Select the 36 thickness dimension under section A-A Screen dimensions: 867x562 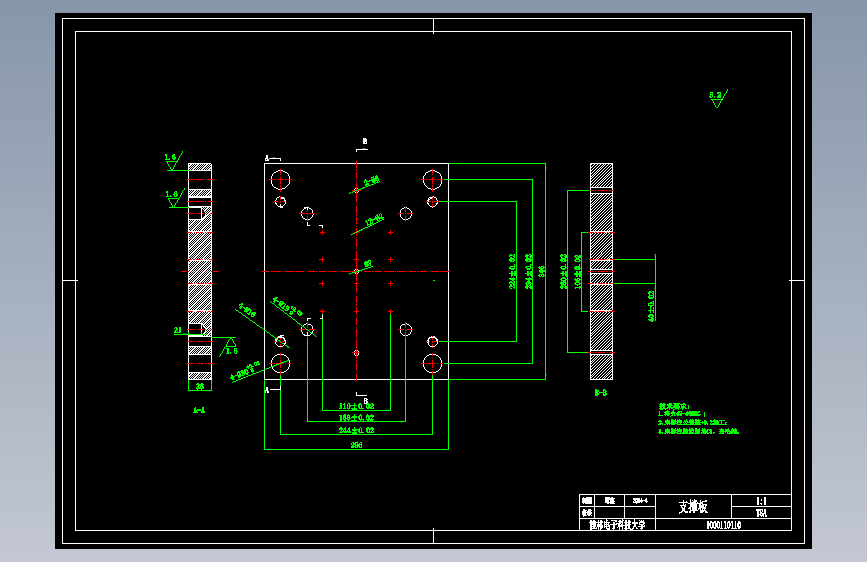(x=200, y=386)
